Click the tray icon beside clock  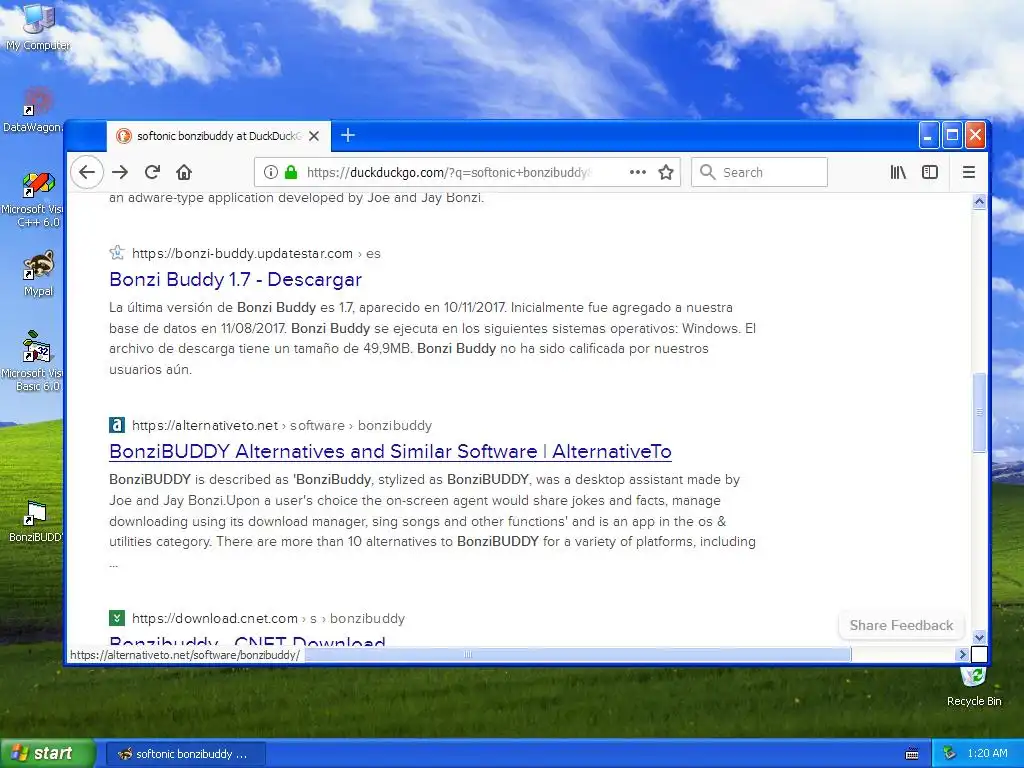point(949,754)
